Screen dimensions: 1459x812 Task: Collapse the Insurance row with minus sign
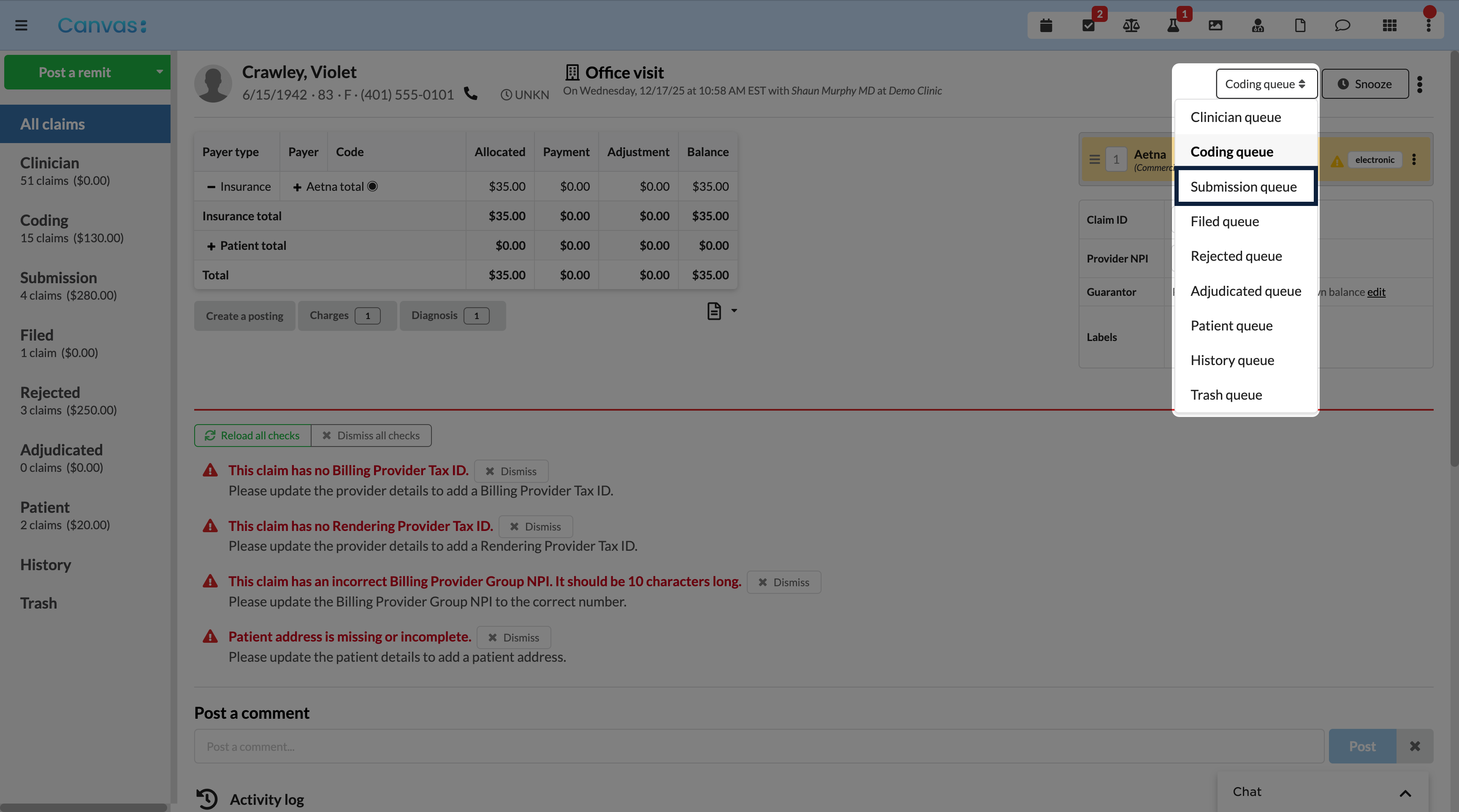tap(211, 187)
